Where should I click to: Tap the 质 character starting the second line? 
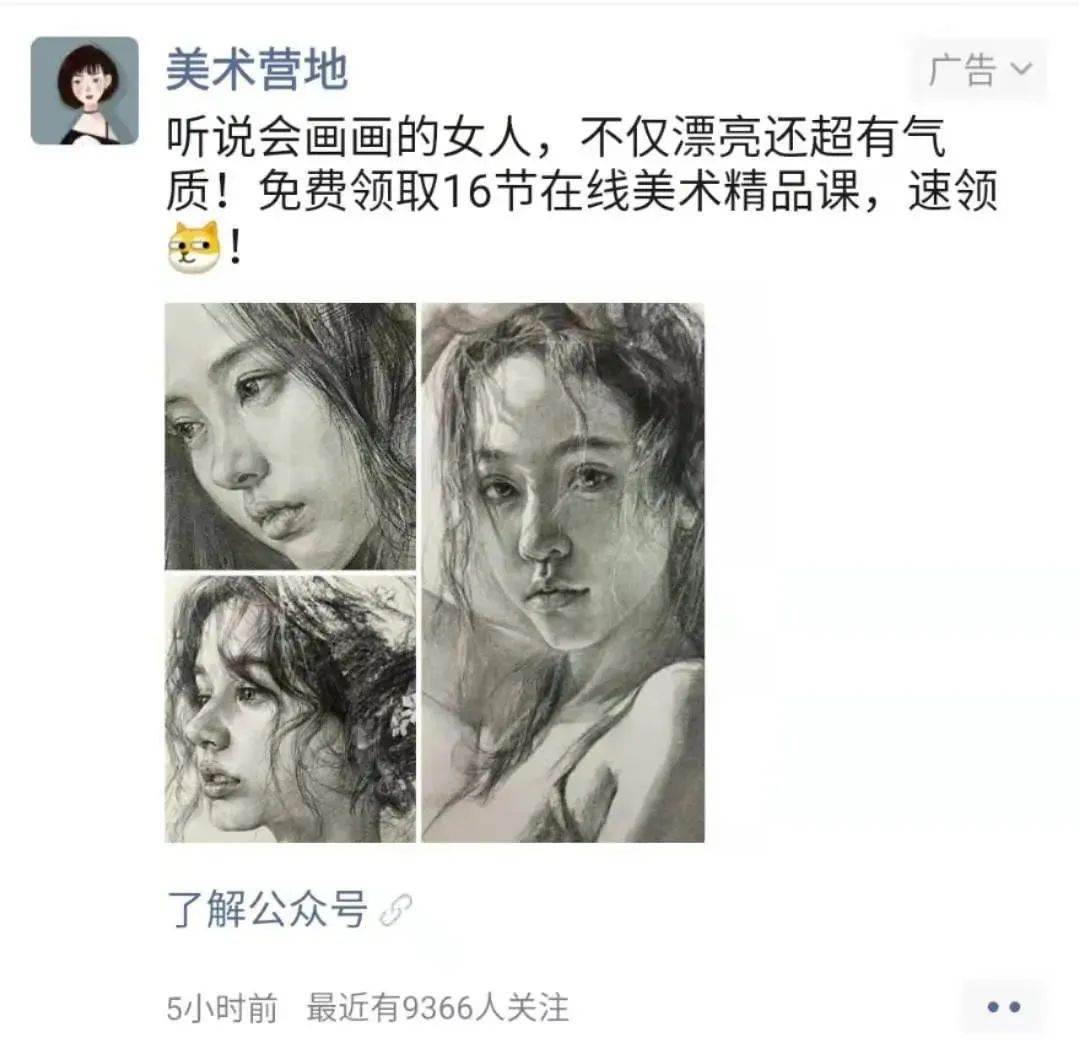[189, 191]
